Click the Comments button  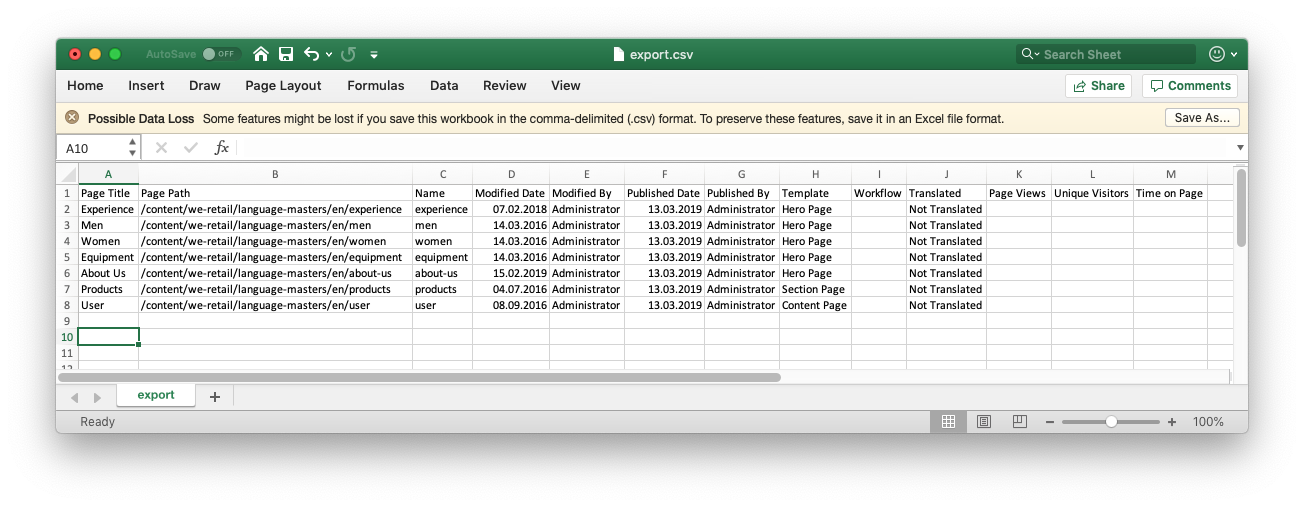click(x=1190, y=86)
